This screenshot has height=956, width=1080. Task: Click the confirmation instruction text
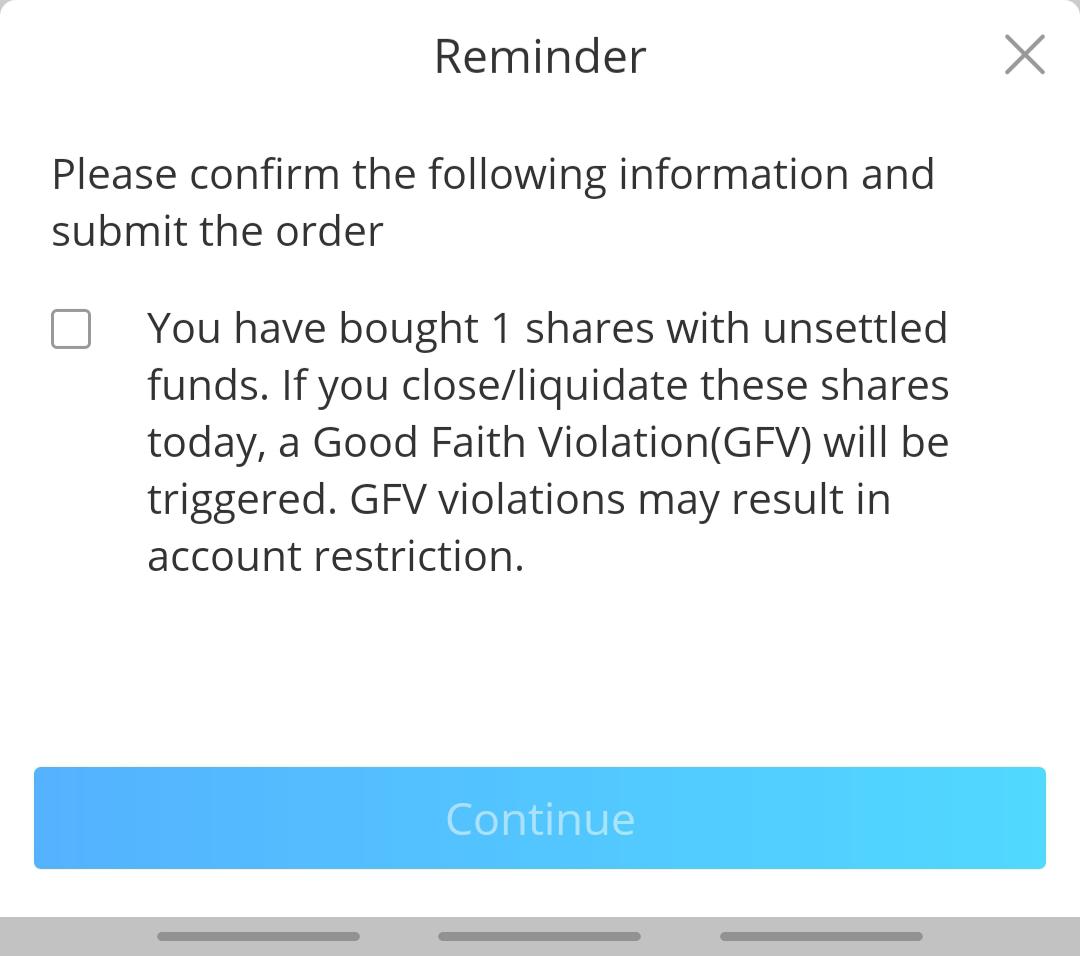493,200
